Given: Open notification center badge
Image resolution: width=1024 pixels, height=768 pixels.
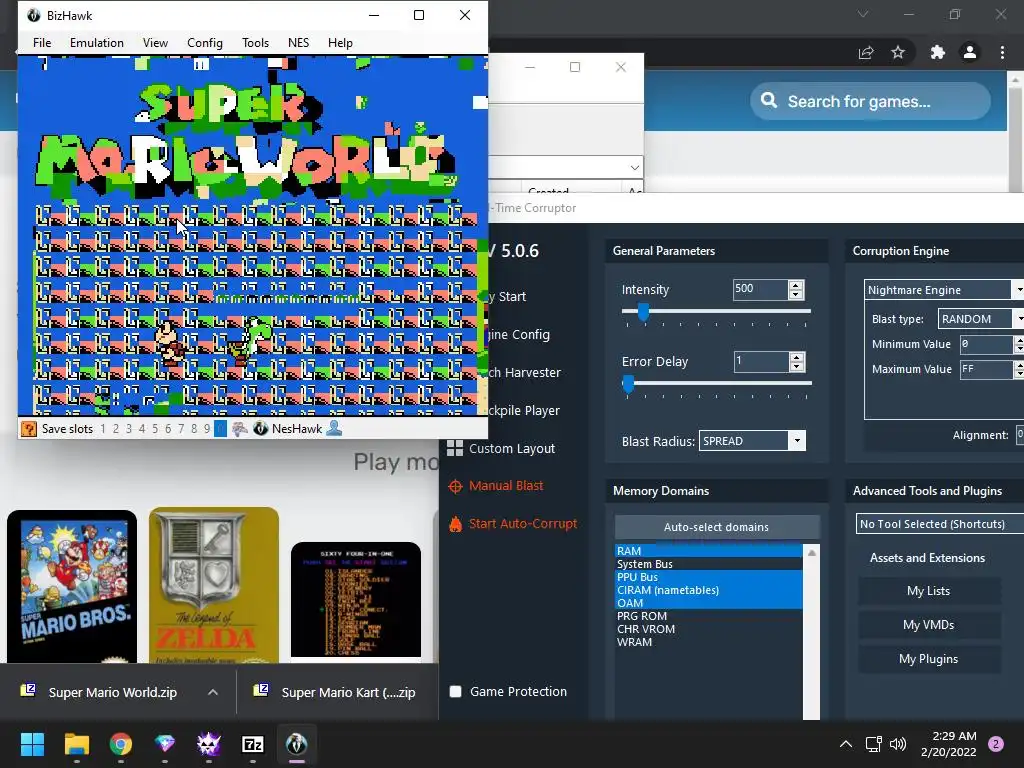Looking at the screenshot, I should click(996, 744).
